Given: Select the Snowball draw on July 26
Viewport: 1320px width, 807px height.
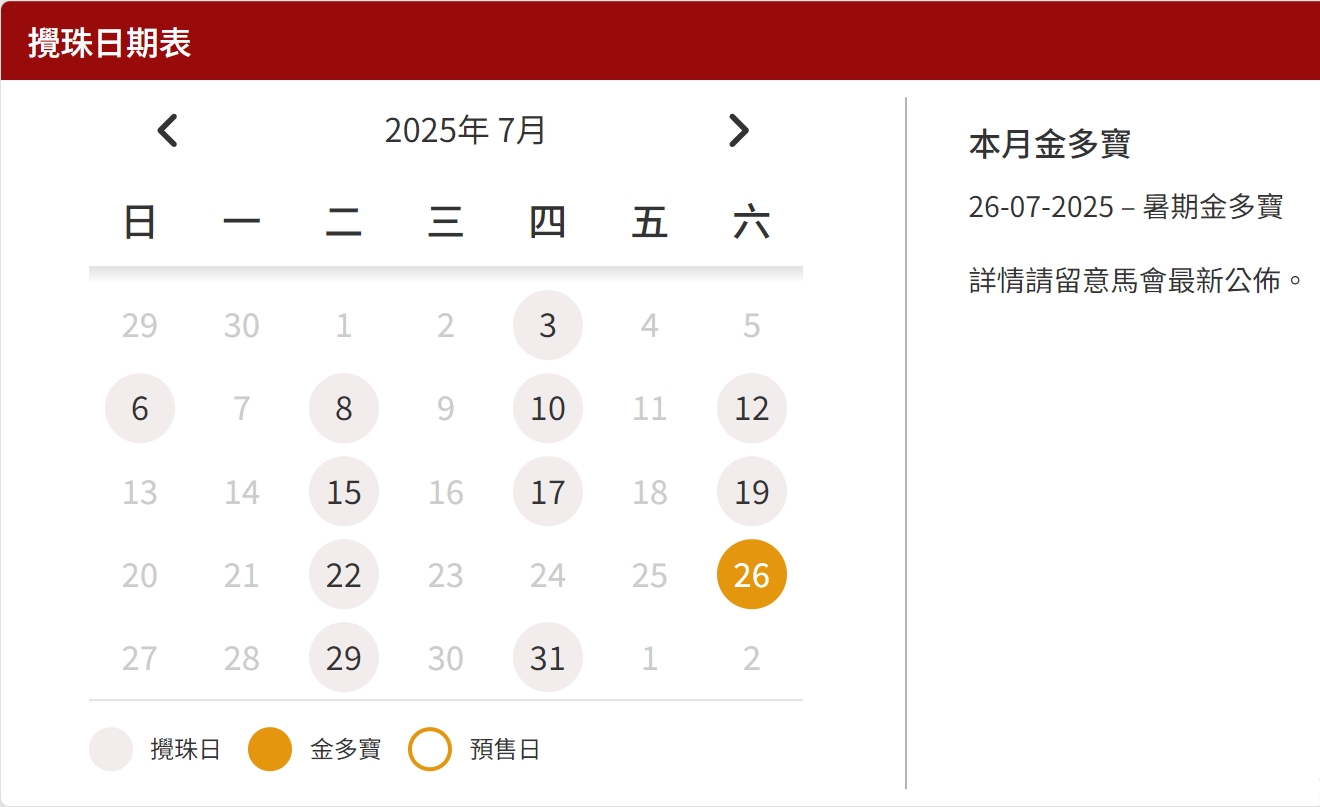Looking at the screenshot, I should (x=752, y=575).
